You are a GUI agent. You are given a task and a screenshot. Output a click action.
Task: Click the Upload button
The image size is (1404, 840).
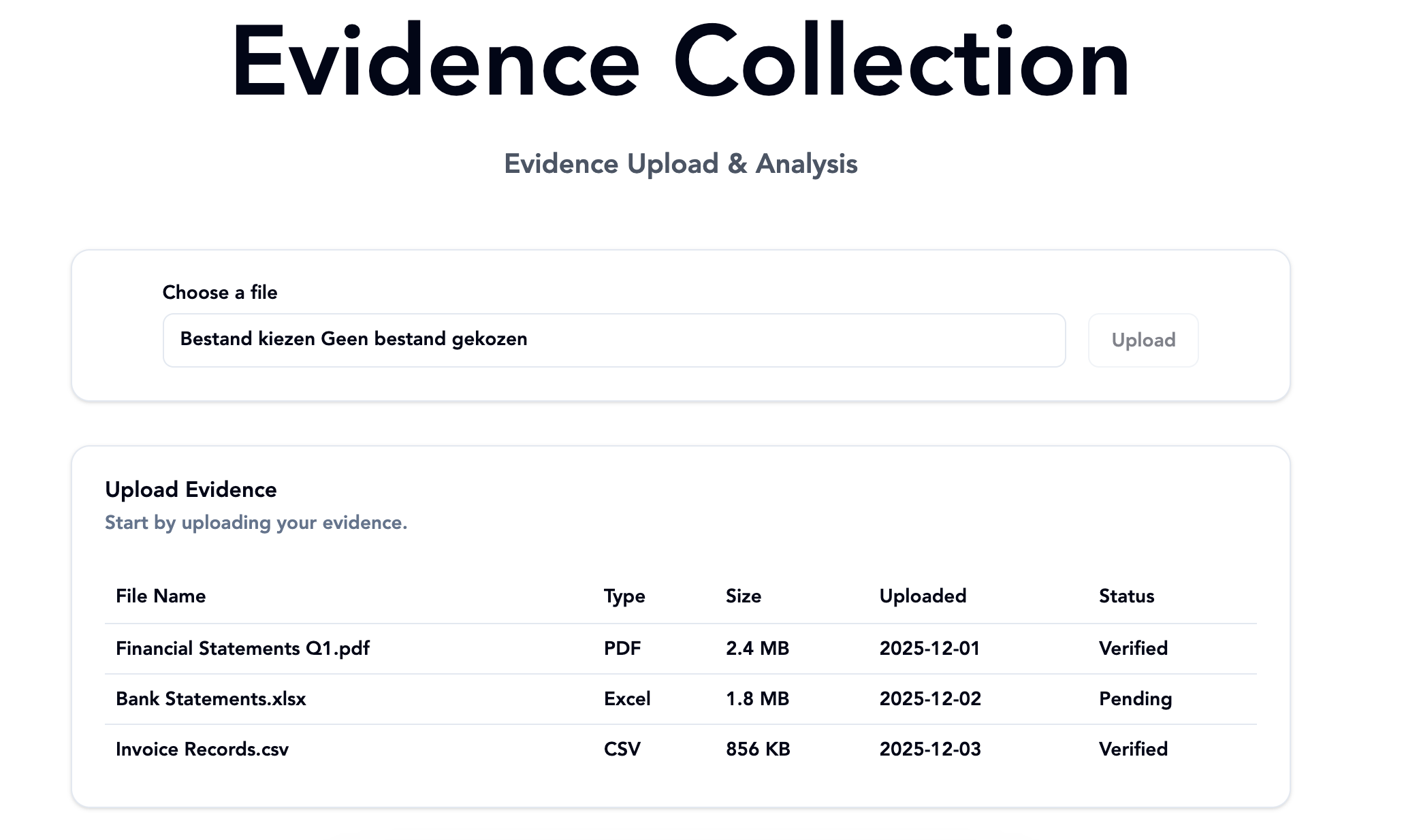1143,340
